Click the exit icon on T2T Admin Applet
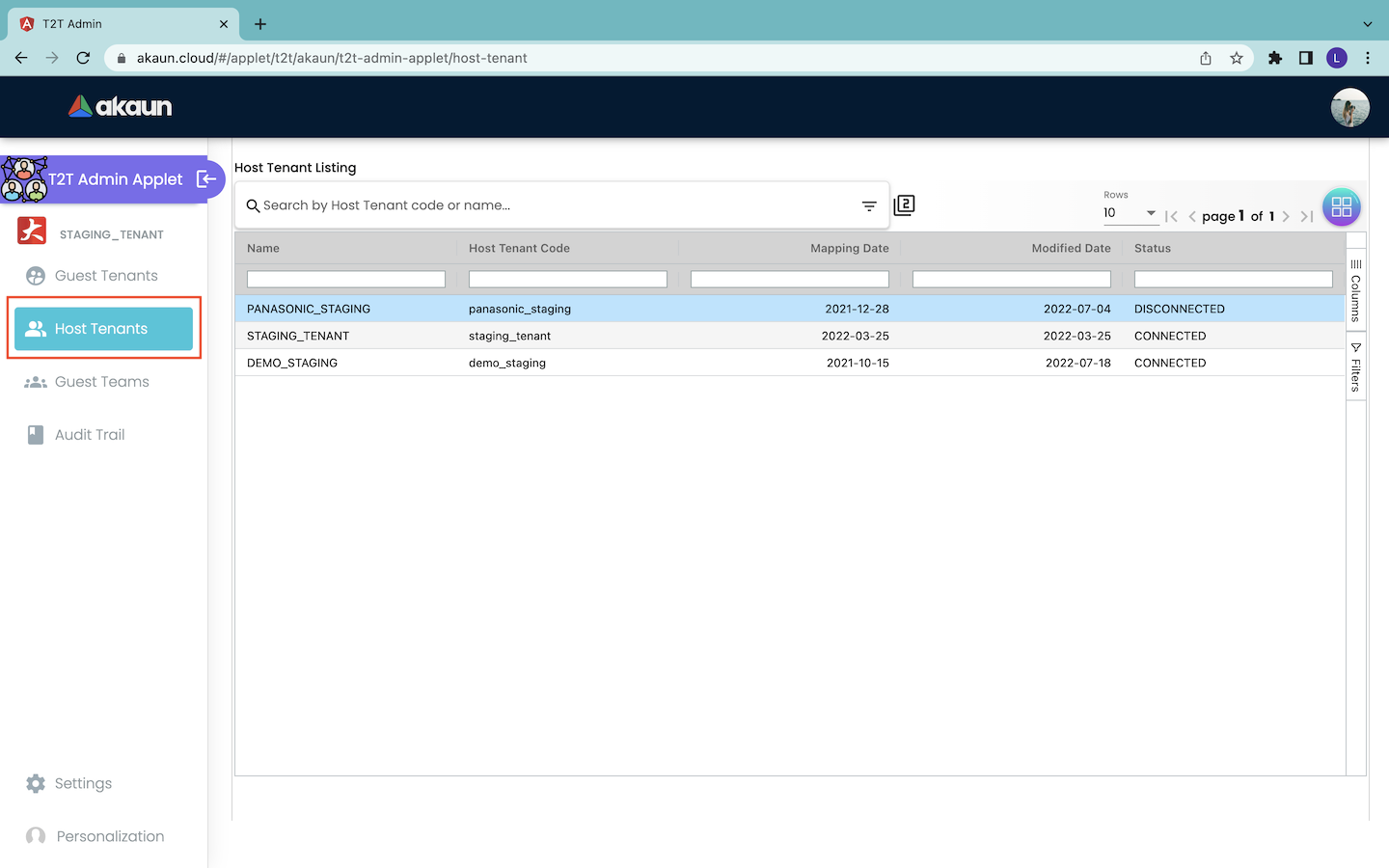Screen dimensions: 1389x868 205,178
